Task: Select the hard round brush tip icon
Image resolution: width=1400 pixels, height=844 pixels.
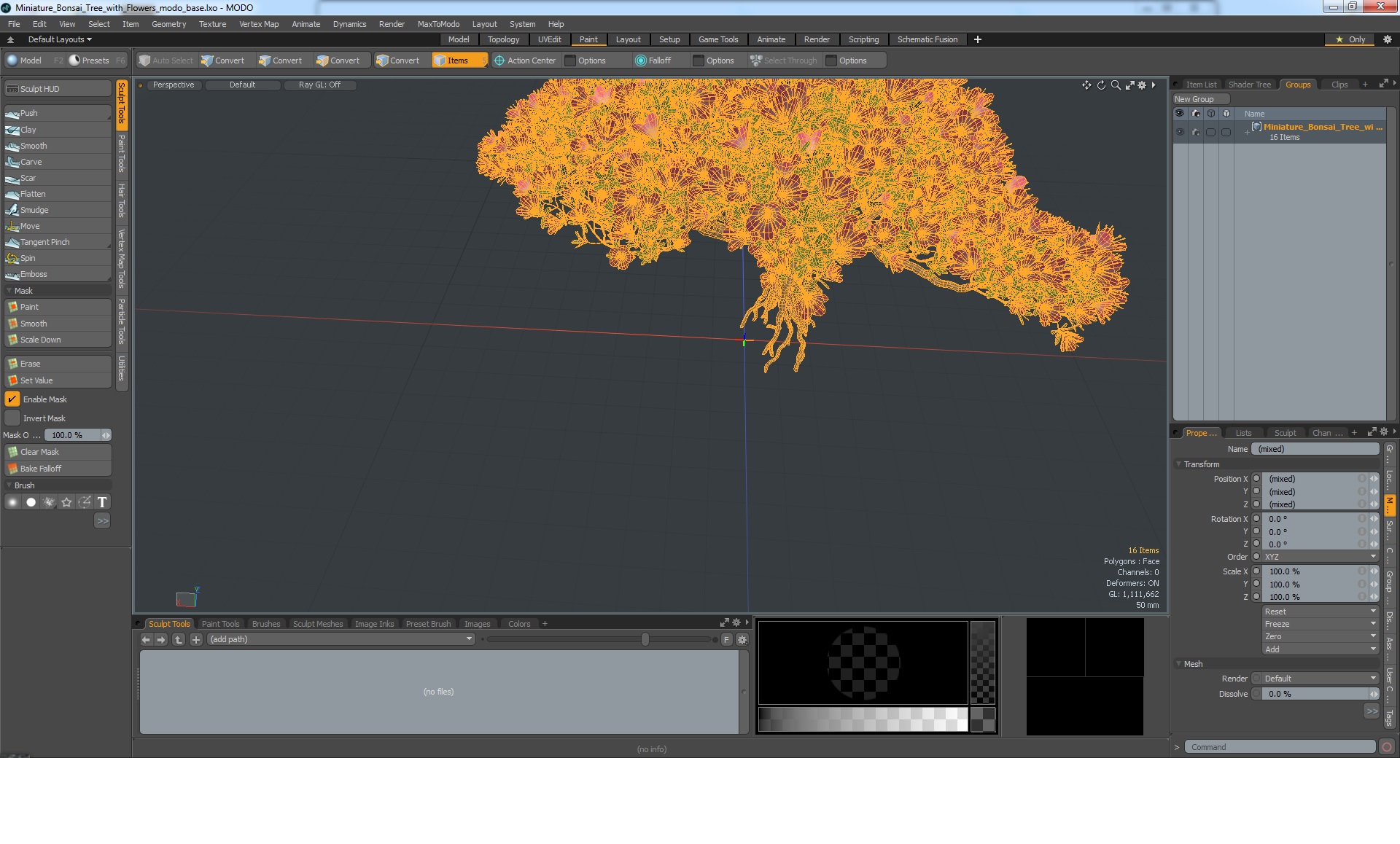Action: [x=31, y=502]
